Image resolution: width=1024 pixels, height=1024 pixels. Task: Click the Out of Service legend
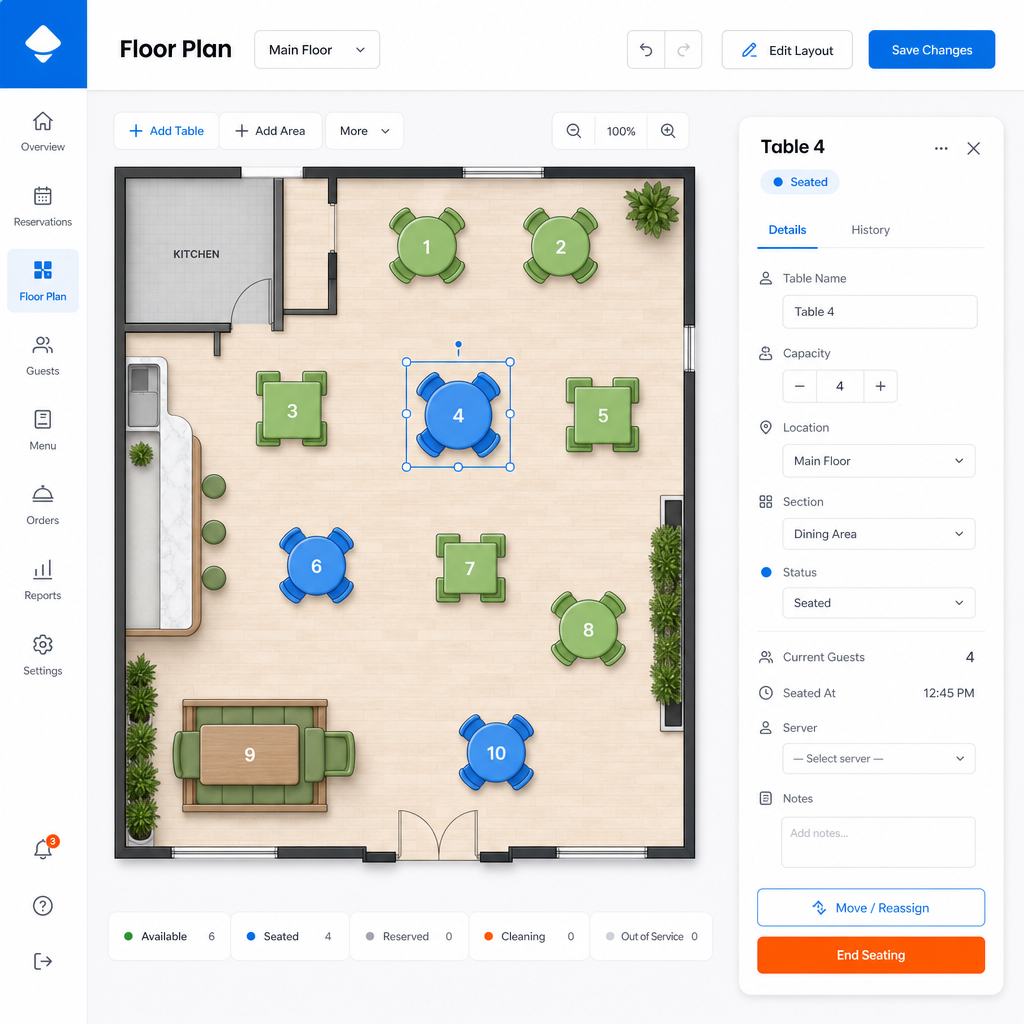tap(651, 936)
